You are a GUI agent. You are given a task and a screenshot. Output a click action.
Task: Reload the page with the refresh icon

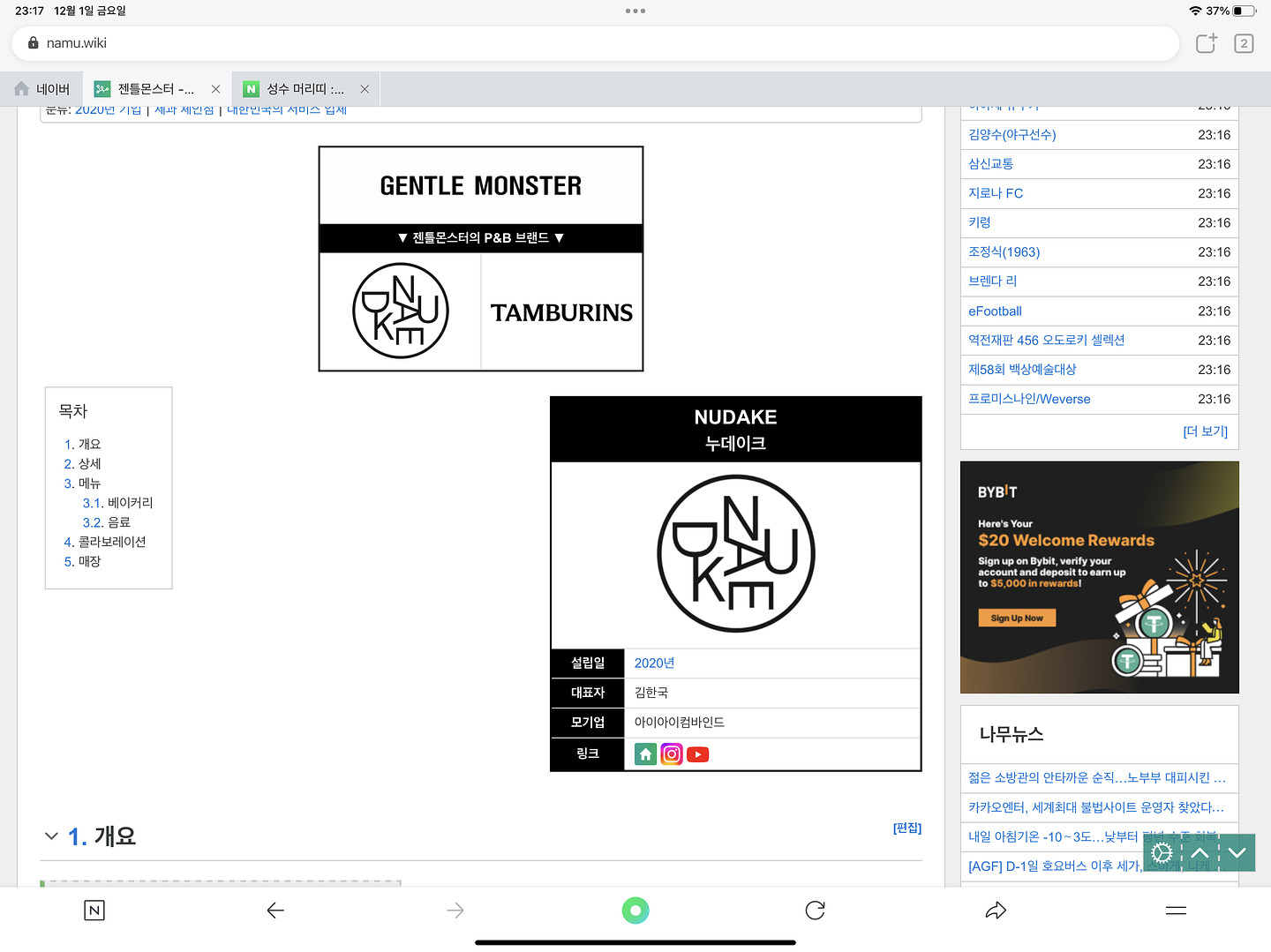(x=815, y=911)
